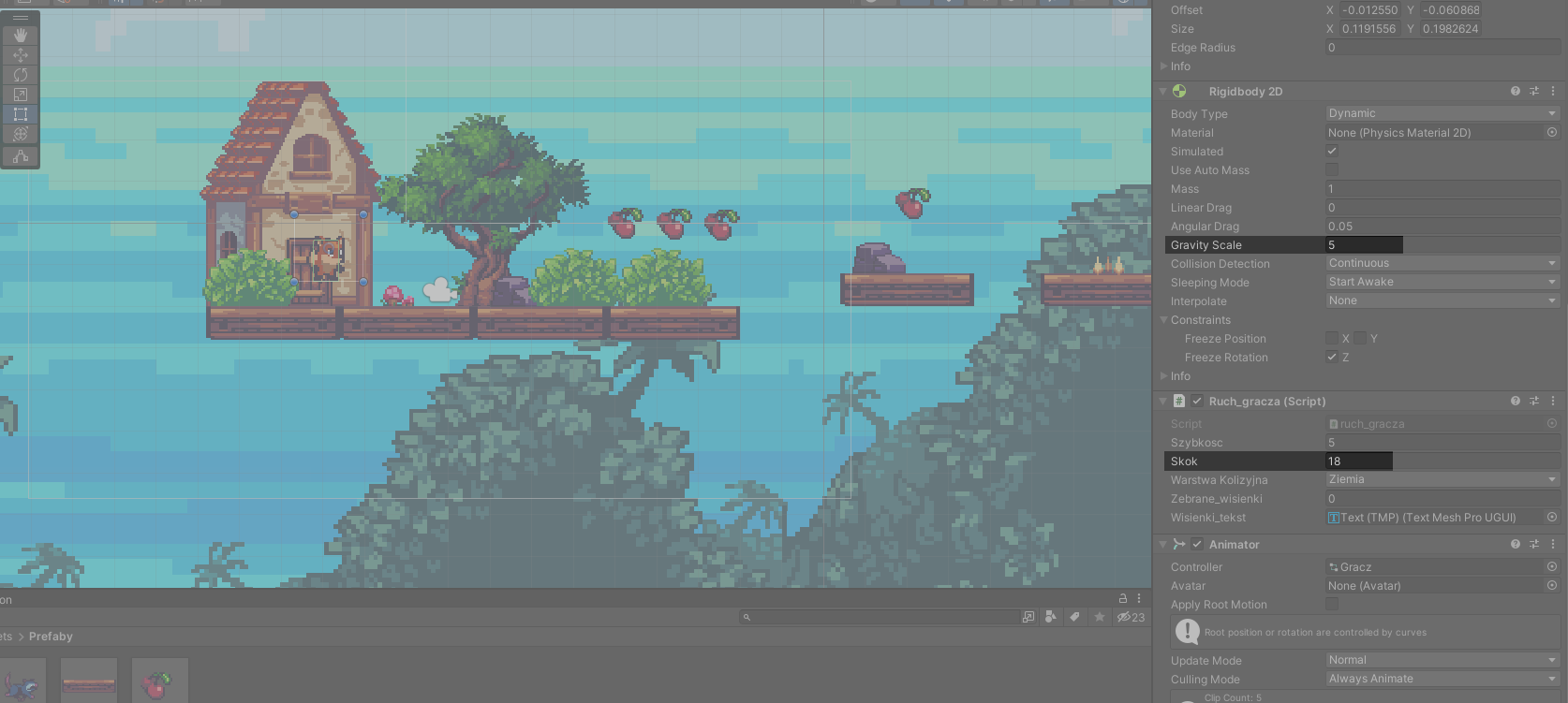Click the Gravity Scale value field
Viewport: 1568px width, 703px height.
pyautogui.click(x=1363, y=245)
